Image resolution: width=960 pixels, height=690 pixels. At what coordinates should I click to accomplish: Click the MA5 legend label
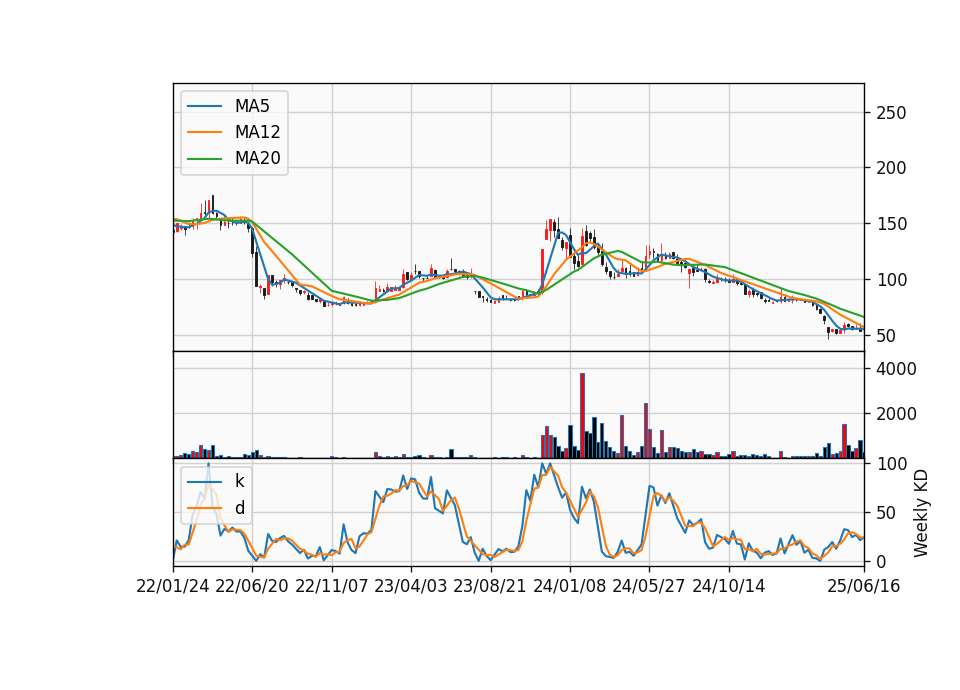[252, 106]
